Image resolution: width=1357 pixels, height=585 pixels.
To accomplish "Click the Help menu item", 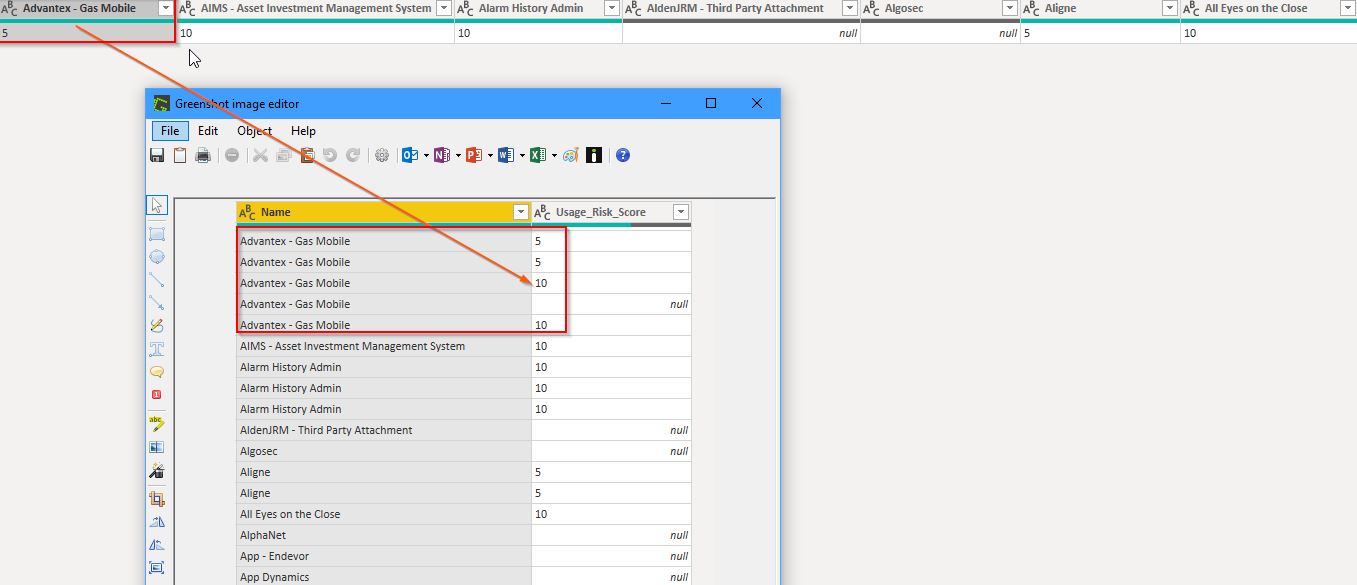I will (x=302, y=130).
